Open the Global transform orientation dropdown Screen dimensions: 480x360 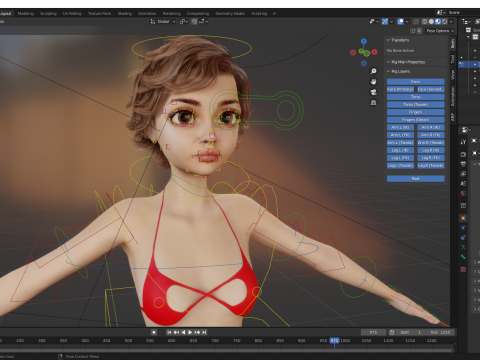tap(163, 21)
